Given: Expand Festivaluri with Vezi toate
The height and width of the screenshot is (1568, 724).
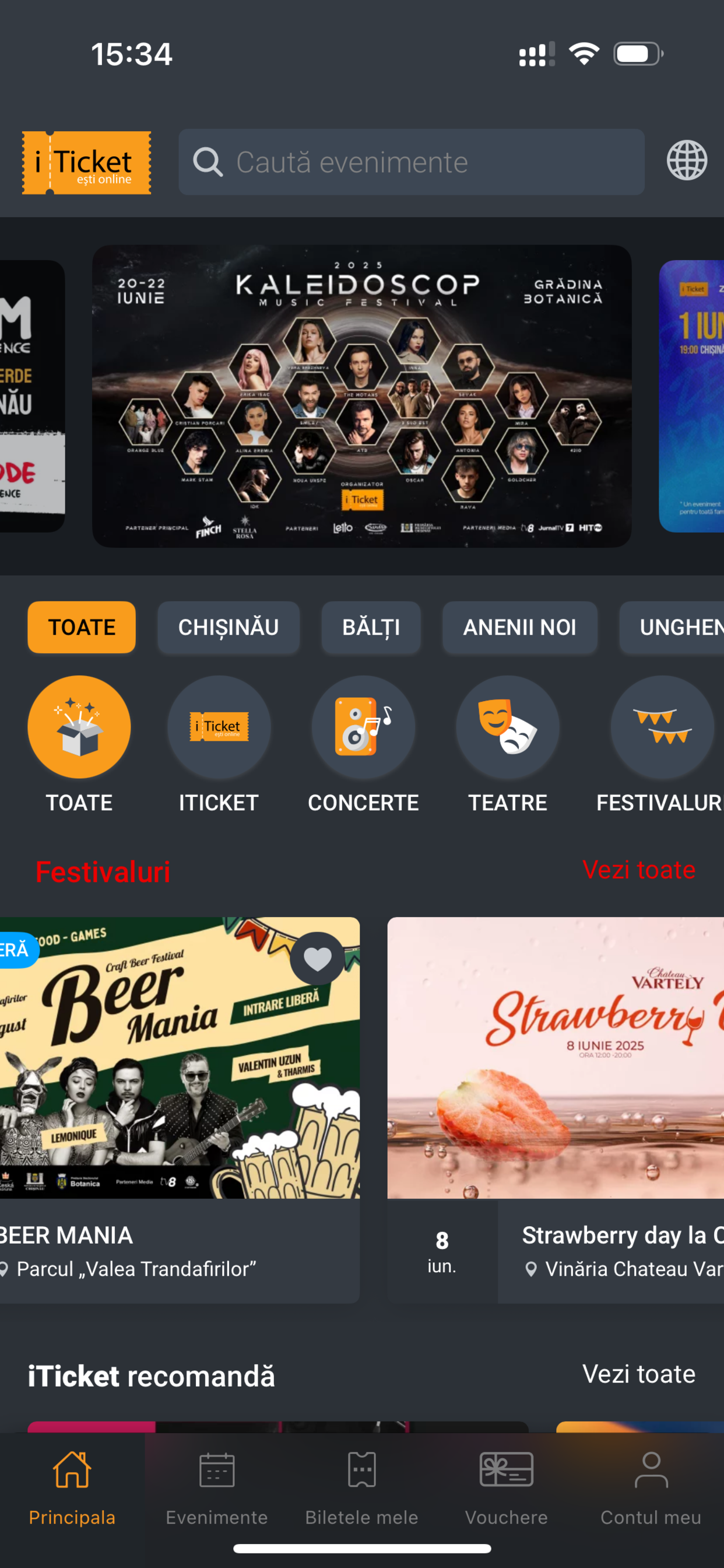Looking at the screenshot, I should [x=638, y=870].
